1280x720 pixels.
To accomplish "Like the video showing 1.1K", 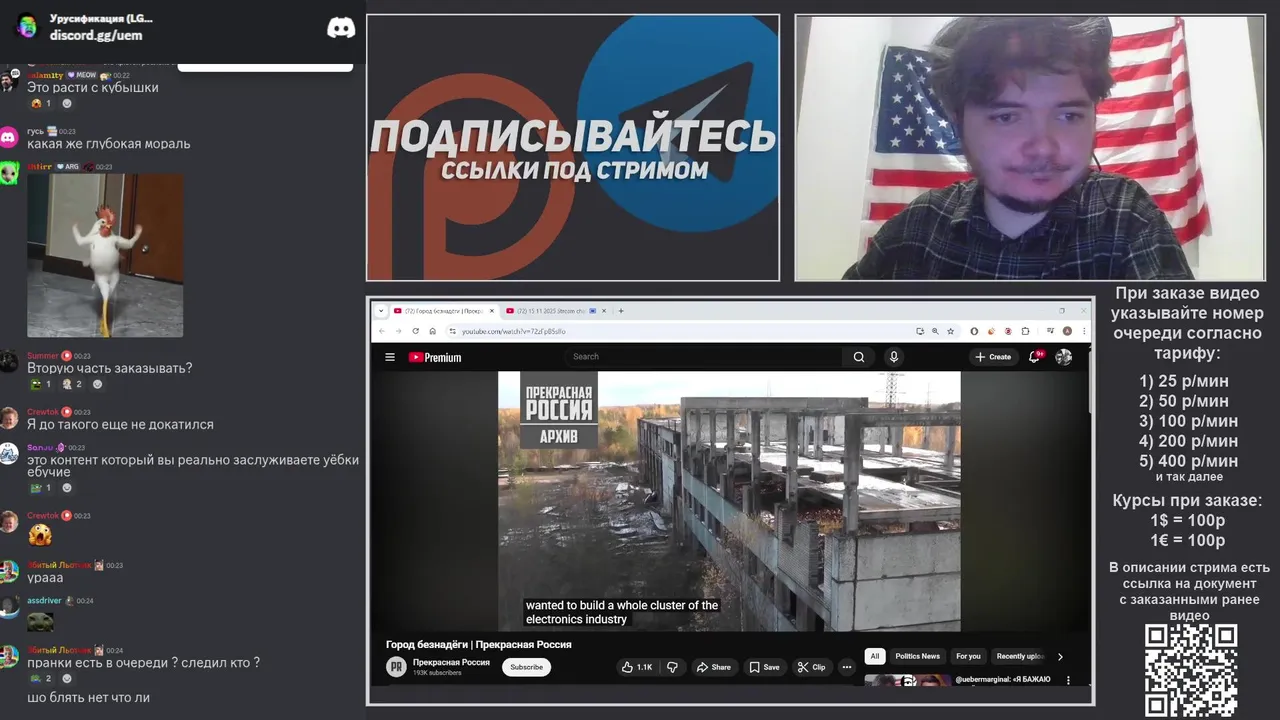I will 637,667.
